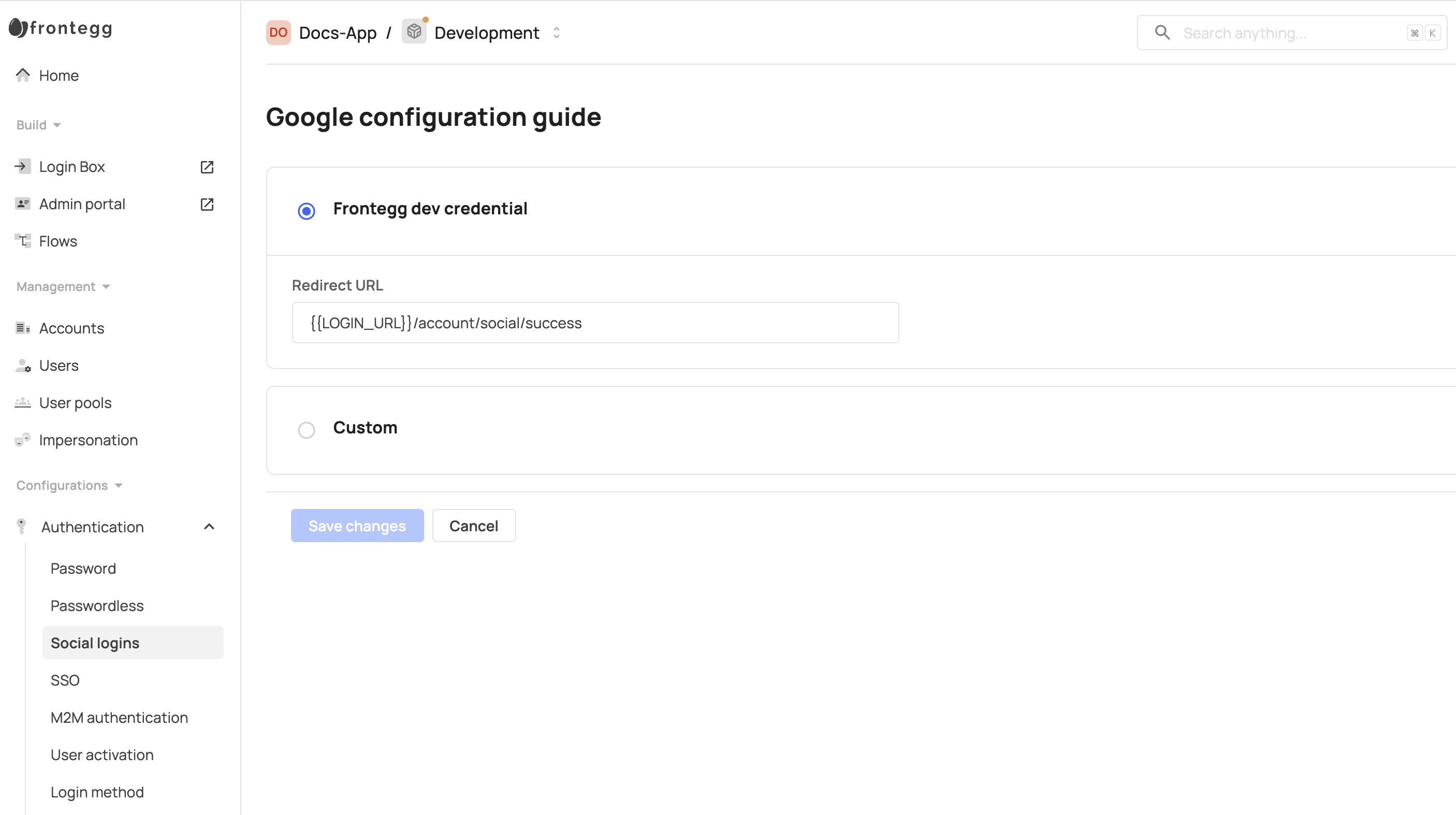Go to Passwordless settings

tap(97, 605)
